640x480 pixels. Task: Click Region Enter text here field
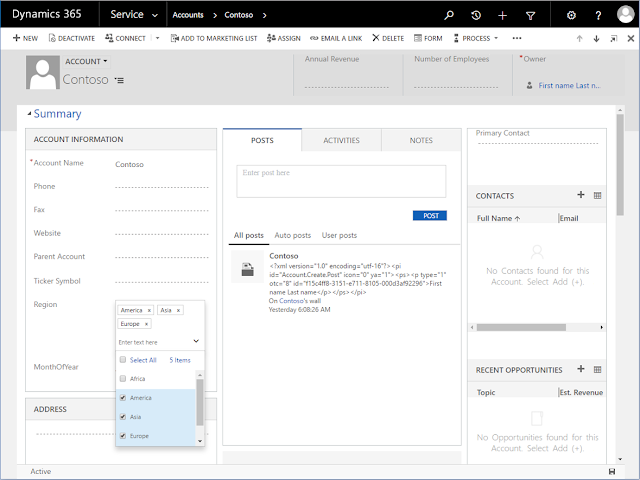(x=154, y=342)
